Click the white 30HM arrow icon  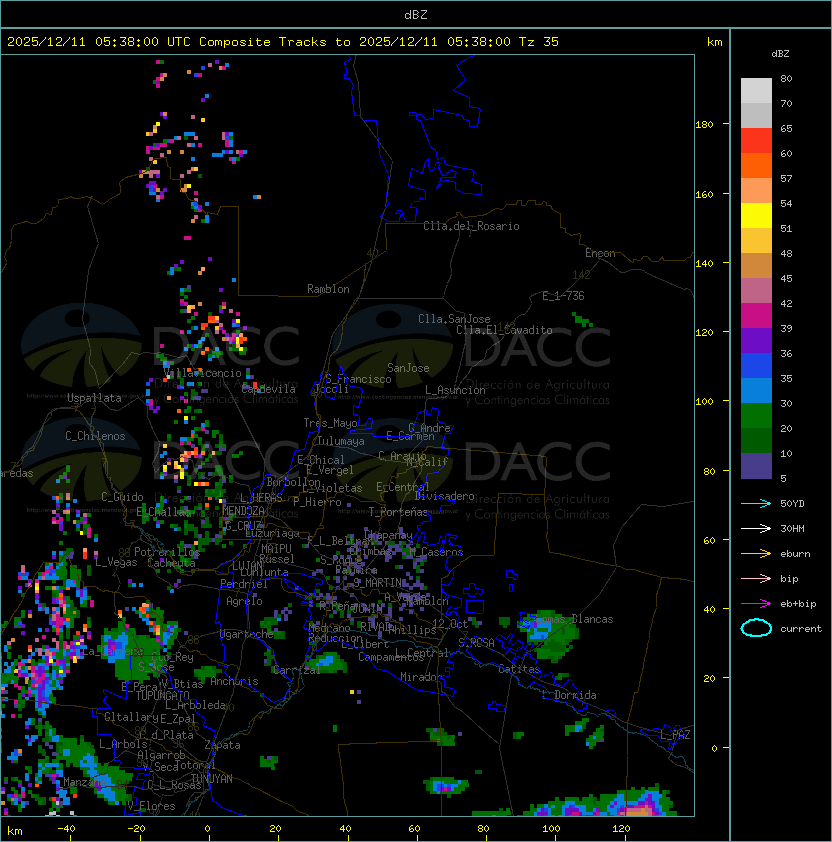point(756,528)
